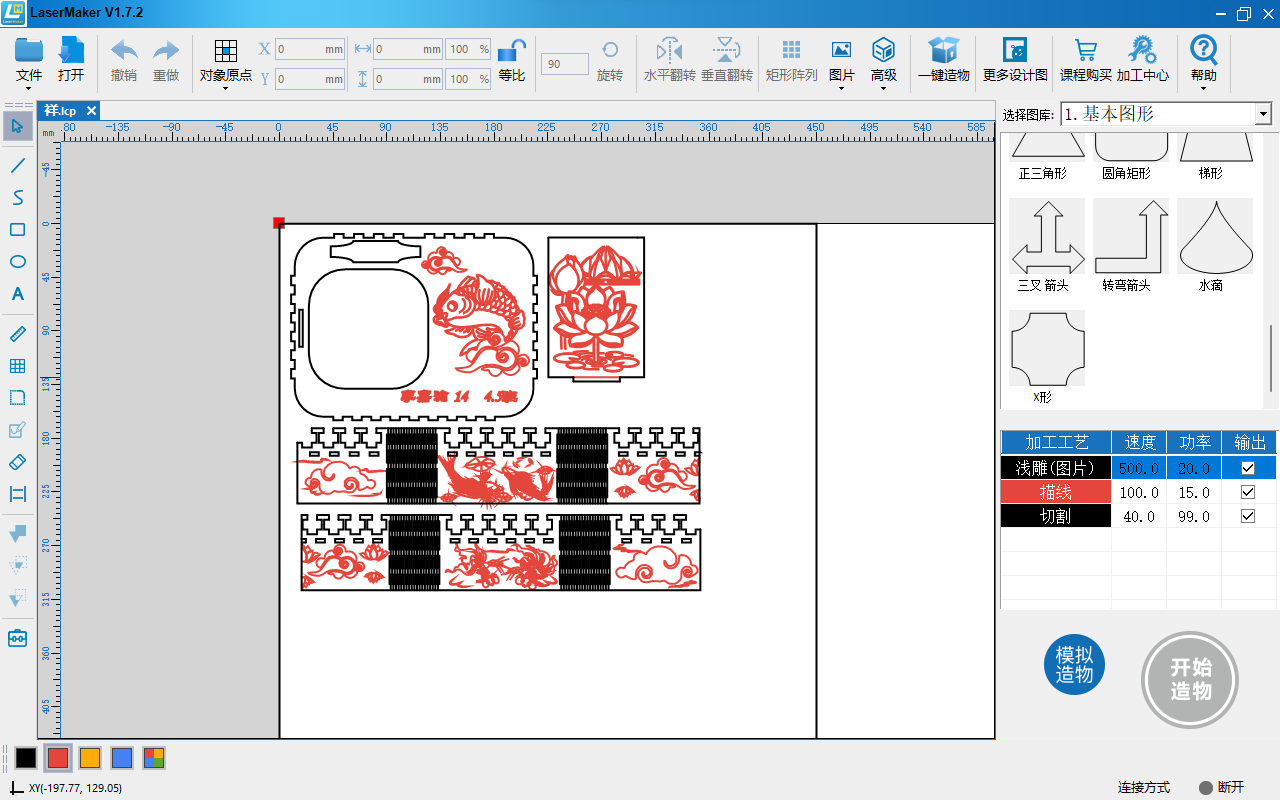Click the vertical flip (垂直翻转) icon
The image size is (1280, 800).
(726, 50)
